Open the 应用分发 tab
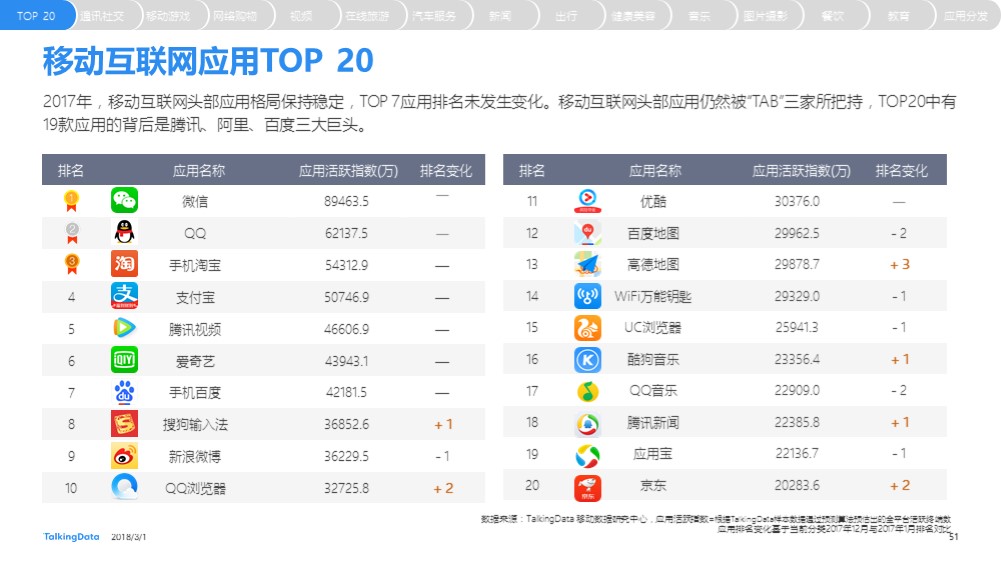 tap(967, 16)
